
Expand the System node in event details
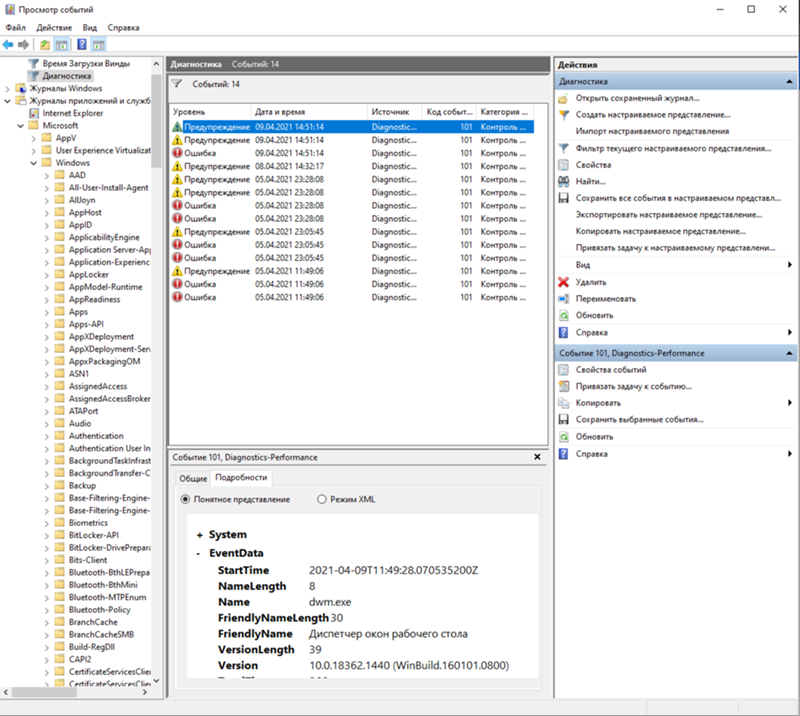pos(199,535)
